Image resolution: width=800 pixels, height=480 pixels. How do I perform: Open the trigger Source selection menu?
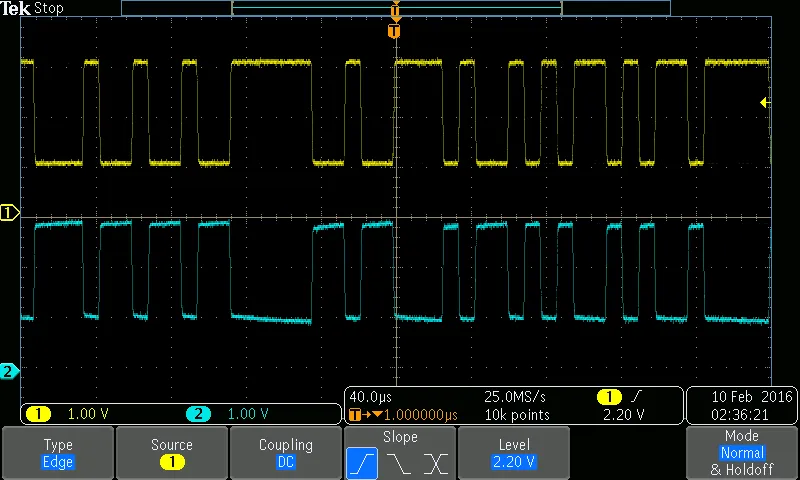point(172,453)
